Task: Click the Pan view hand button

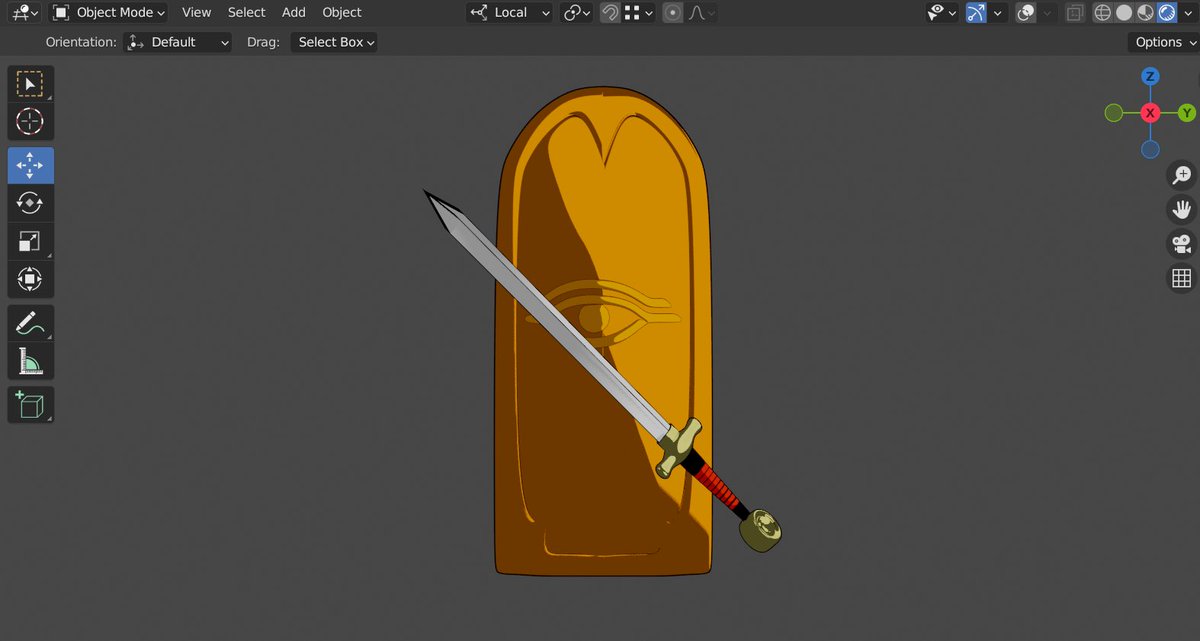Action: [1182, 209]
